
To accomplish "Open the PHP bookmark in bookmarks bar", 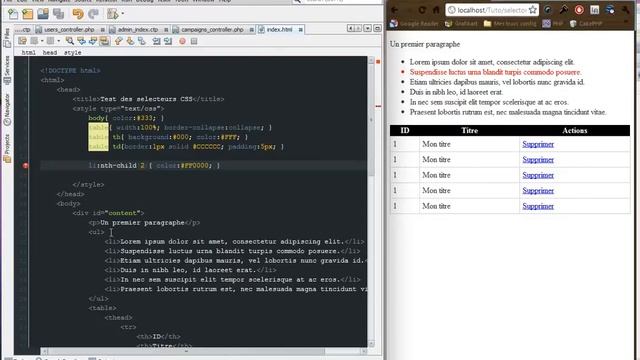I will tap(553, 24).
